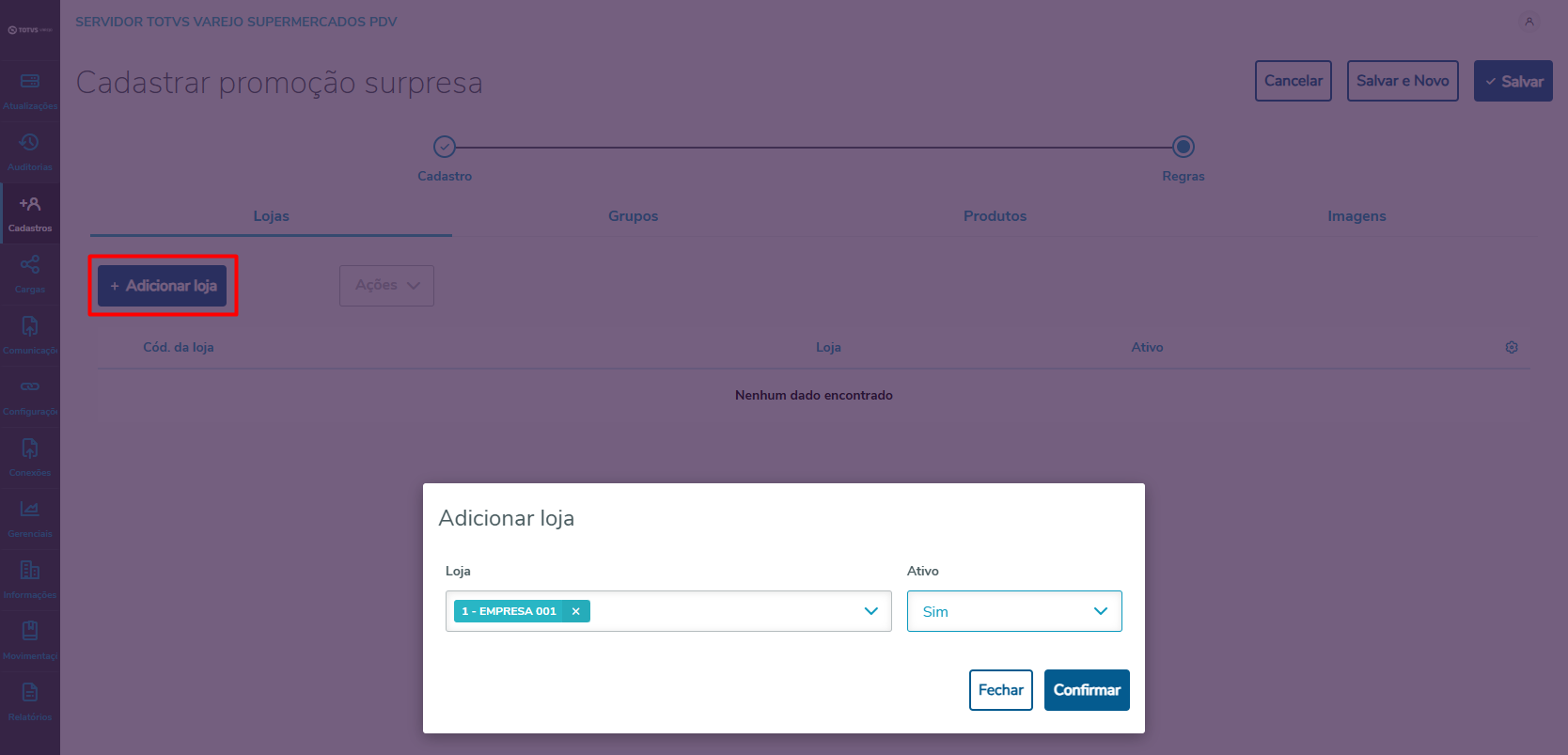This screenshot has width=1568, height=755.
Task: Open table column settings gear
Action: [x=1512, y=347]
